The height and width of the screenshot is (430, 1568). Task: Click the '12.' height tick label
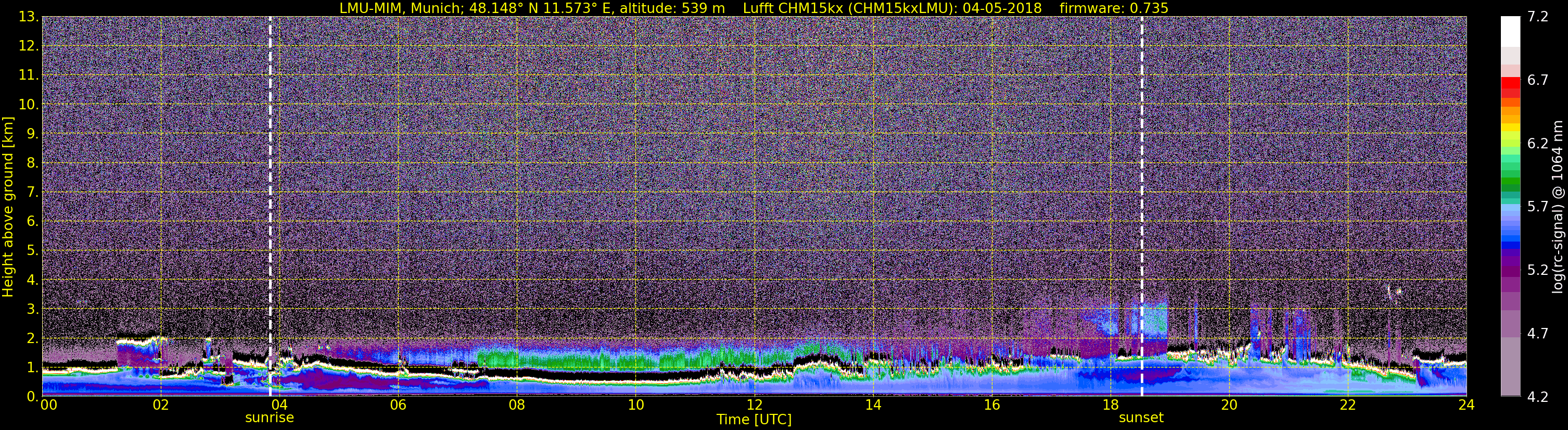[x=29, y=46]
